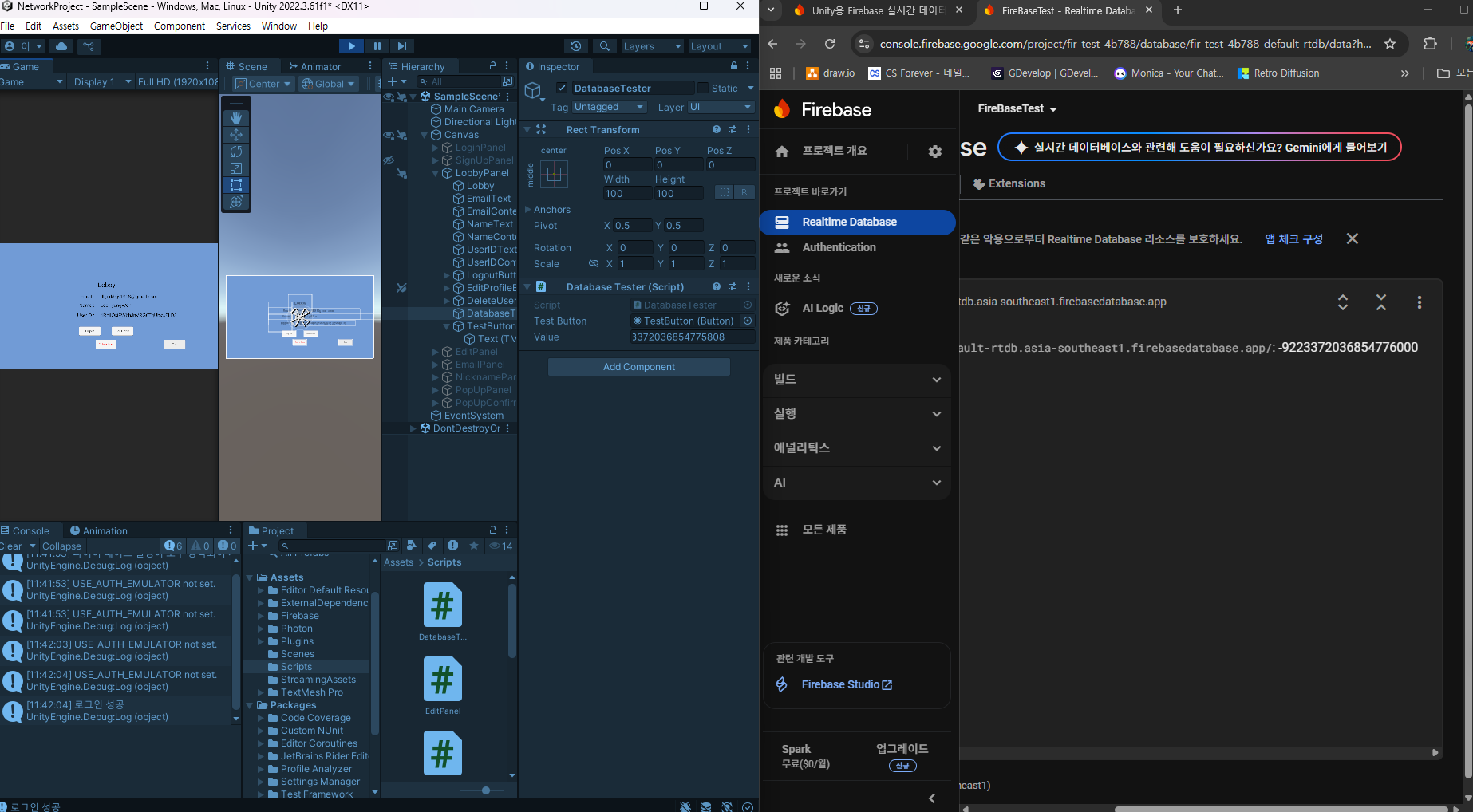This screenshot has width=1473, height=812.
Task: Open Unity version control icon
Action: [x=89, y=46]
